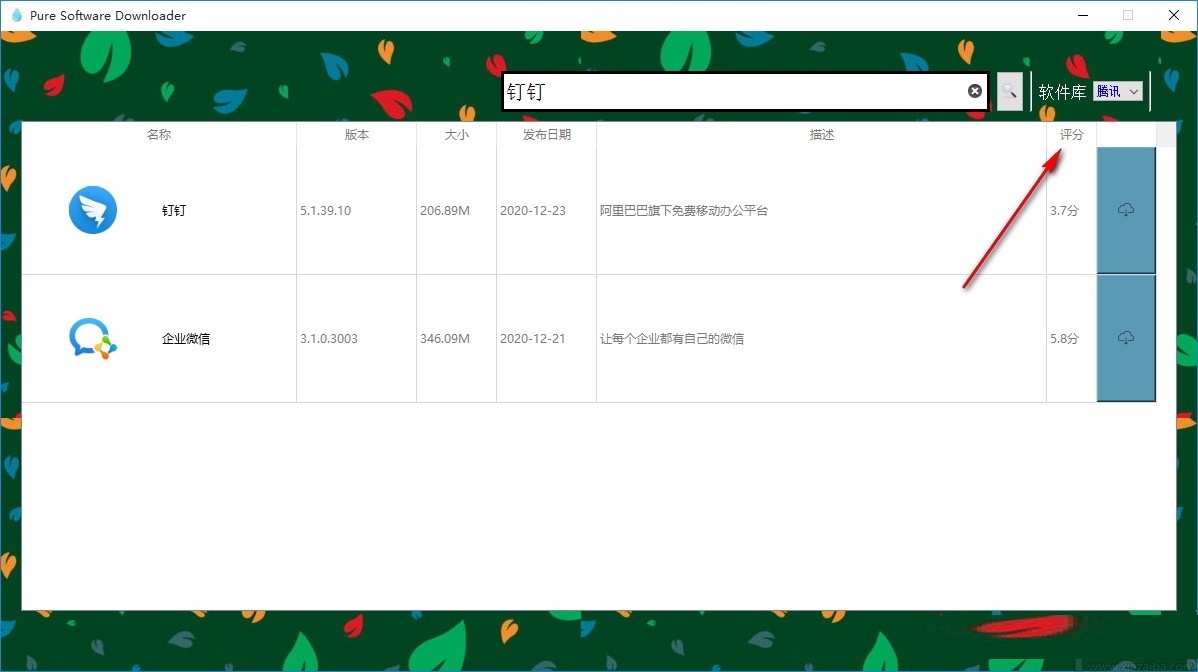The image size is (1198, 672).
Task: Clear the search box with the X icon
Action: 974,91
